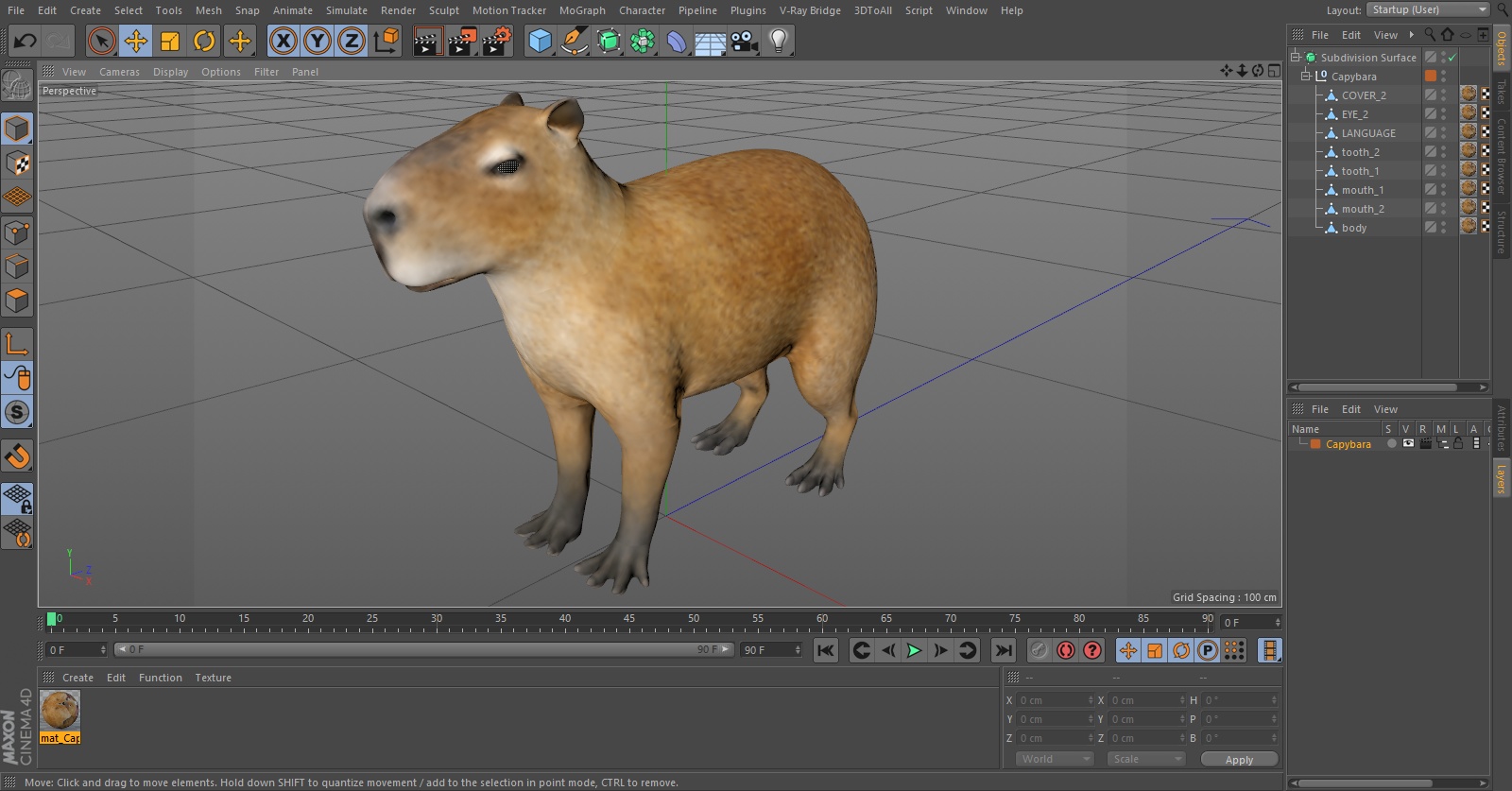Open the Object Manager View menu

pyautogui.click(x=1385, y=35)
